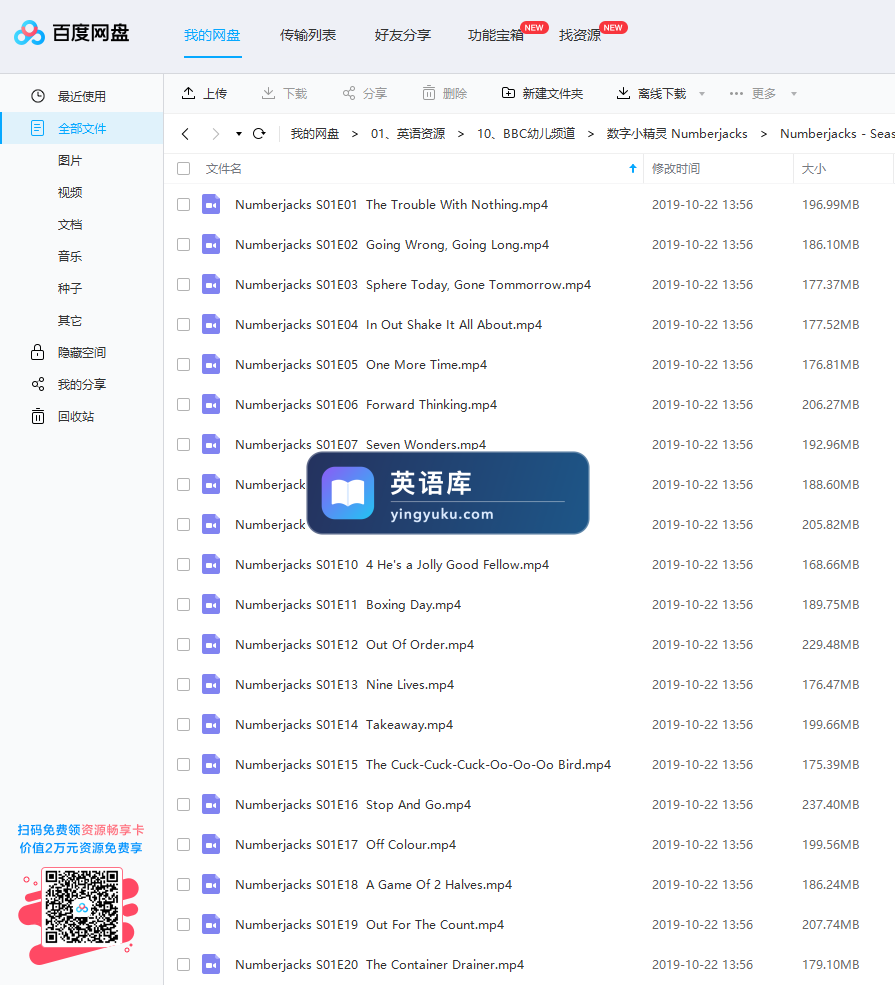Viewport: 895px width, 985px height.
Task: Open the 功能宝箱 tab
Action: (x=496, y=35)
